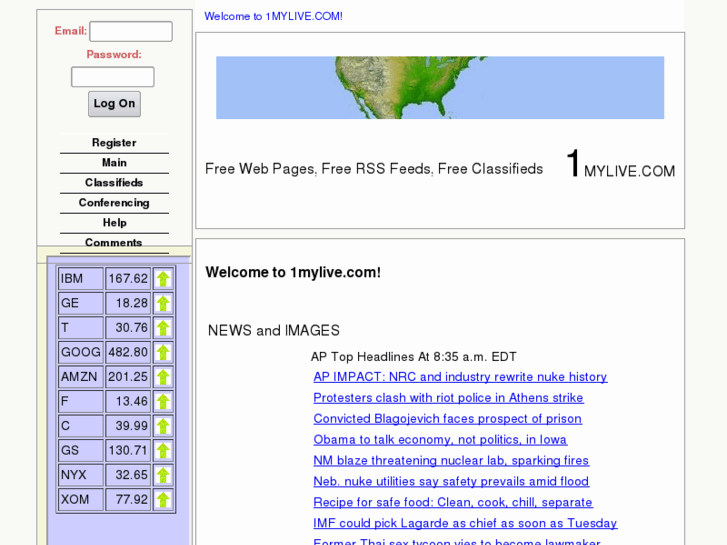
Task: Go to Main in the sidebar
Action: click(x=114, y=163)
